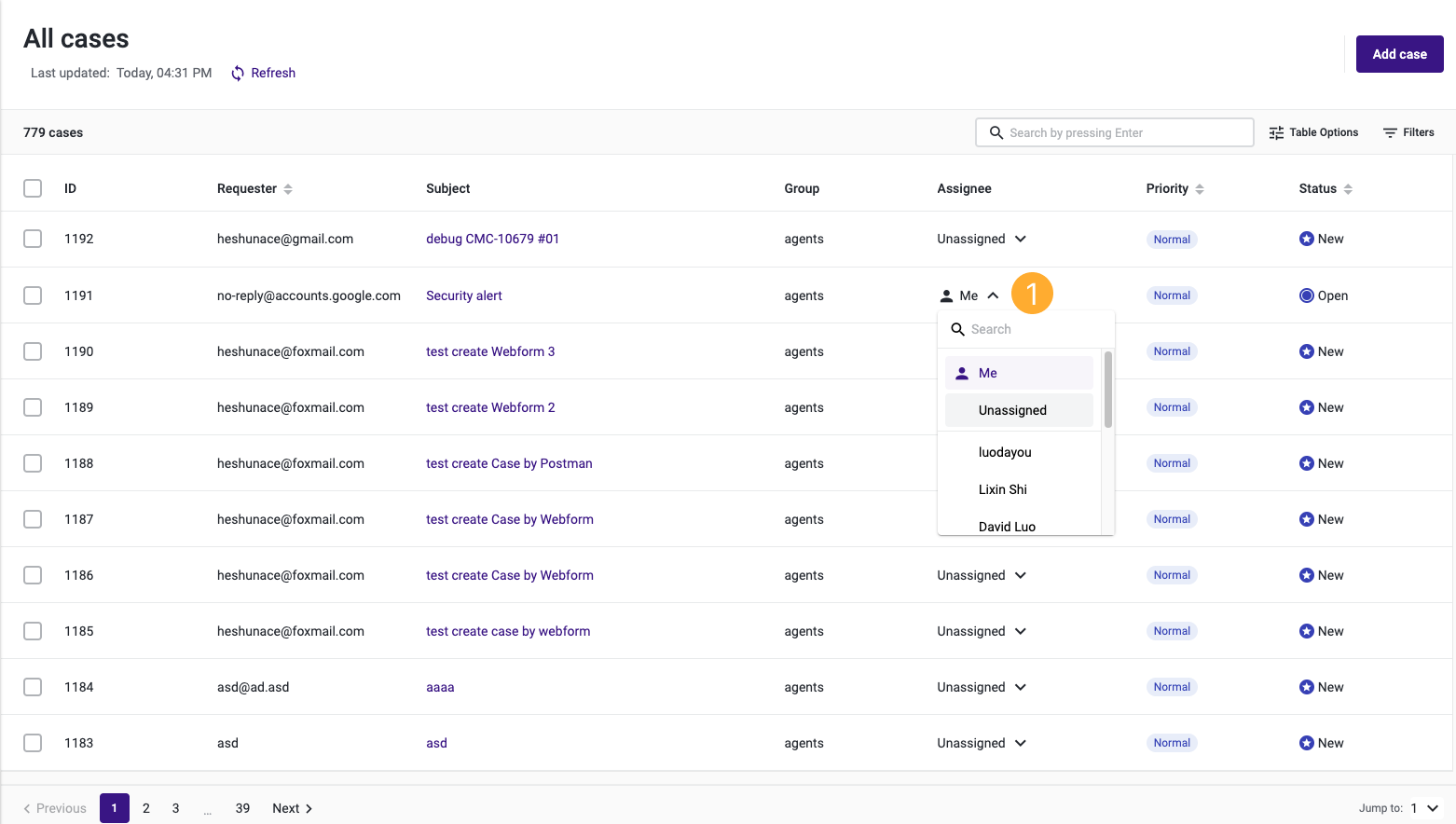Select Unassigned in assignee dropdown list
The image size is (1456, 824).
1019,410
